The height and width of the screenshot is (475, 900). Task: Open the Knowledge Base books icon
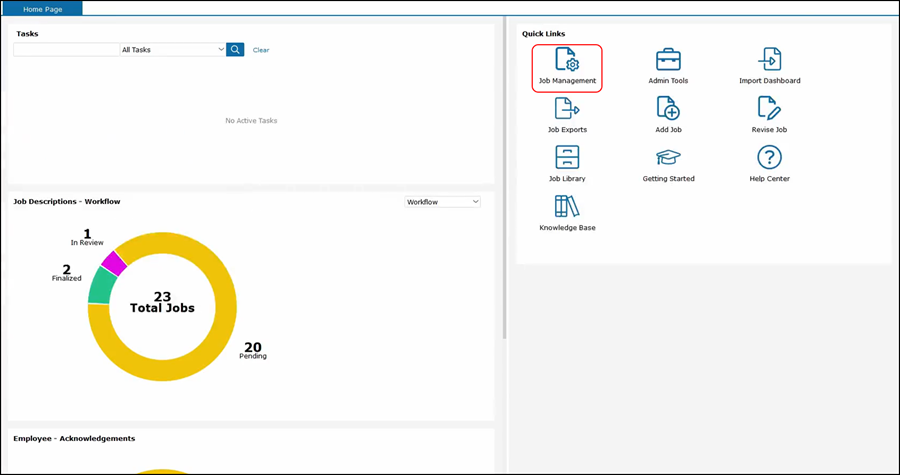pos(567,207)
